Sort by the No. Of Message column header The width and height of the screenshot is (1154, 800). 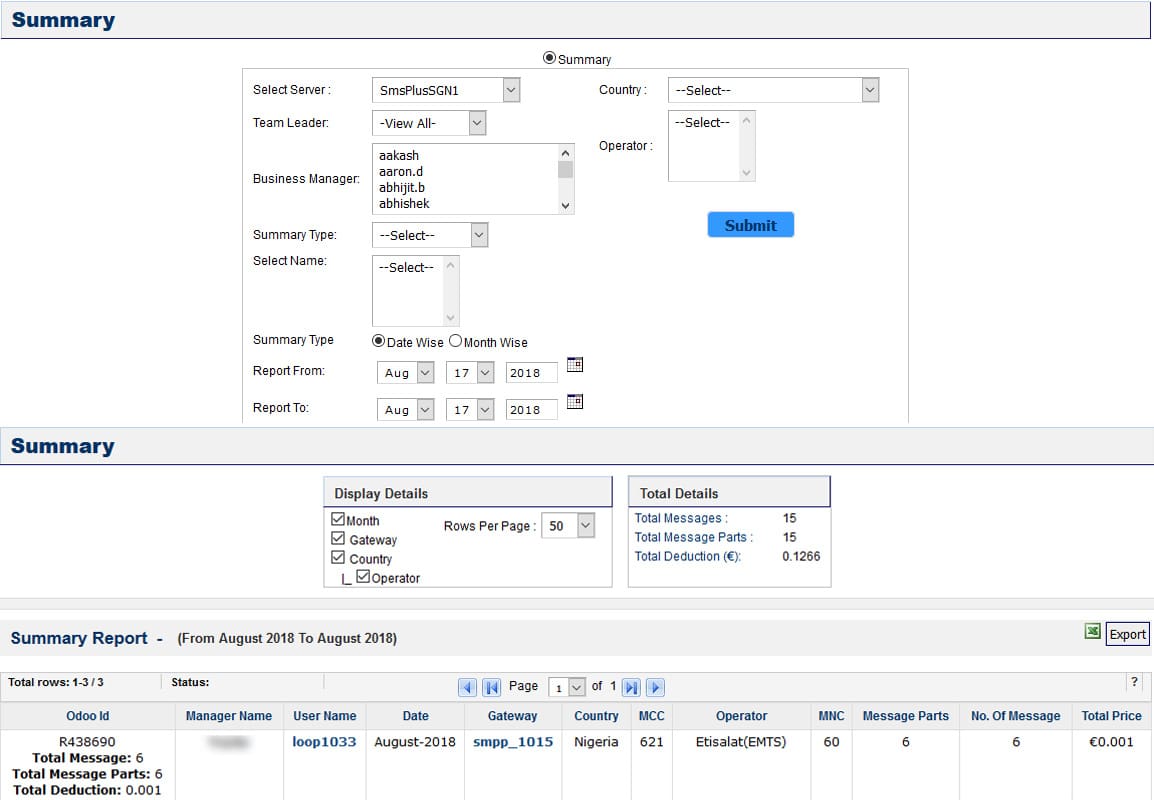[1016, 715]
